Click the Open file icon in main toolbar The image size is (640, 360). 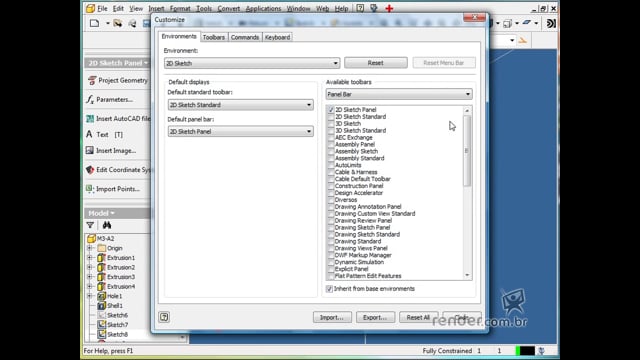pyautogui.click(x=118, y=23)
